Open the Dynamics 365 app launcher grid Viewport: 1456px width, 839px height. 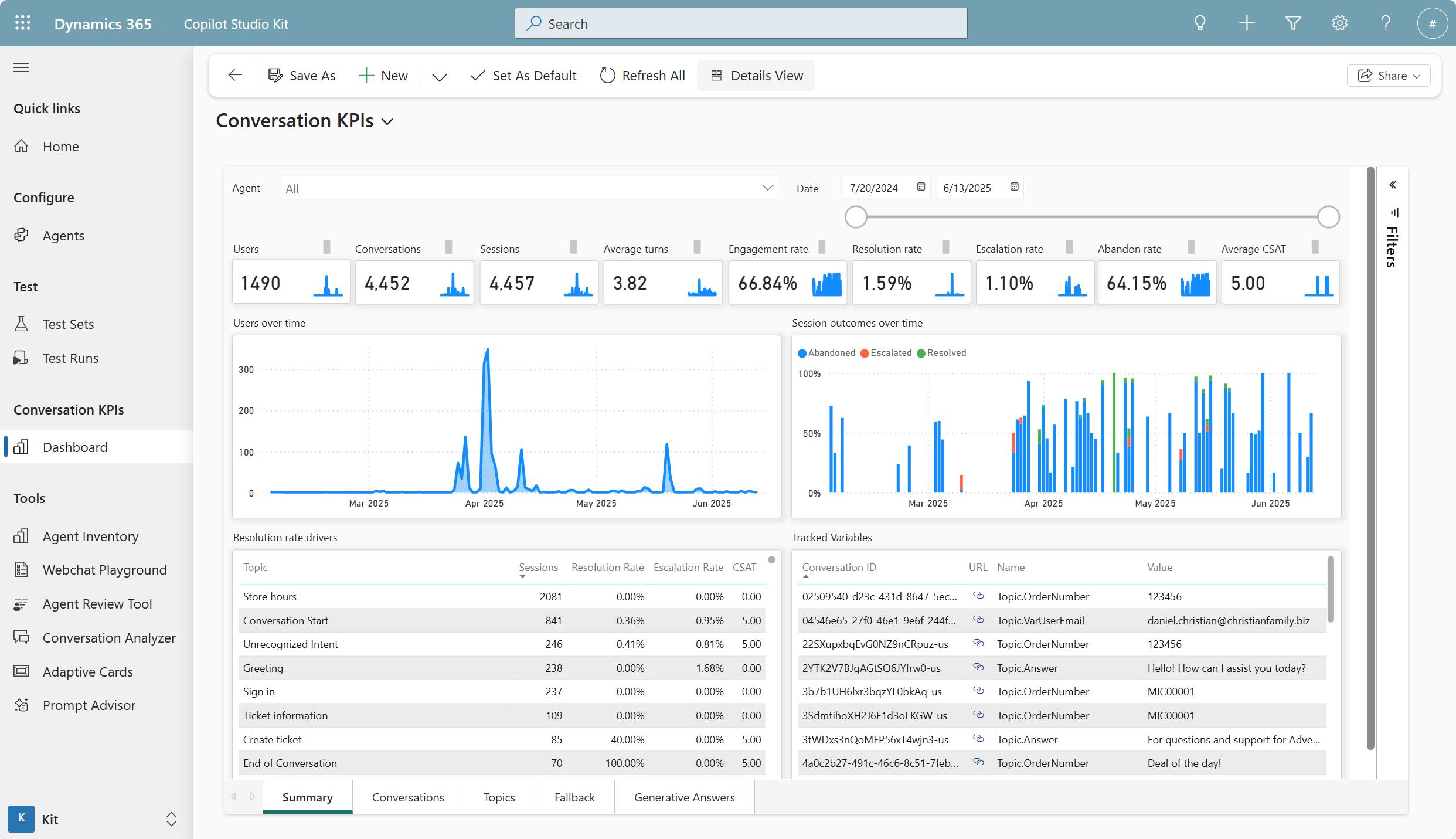(22, 23)
